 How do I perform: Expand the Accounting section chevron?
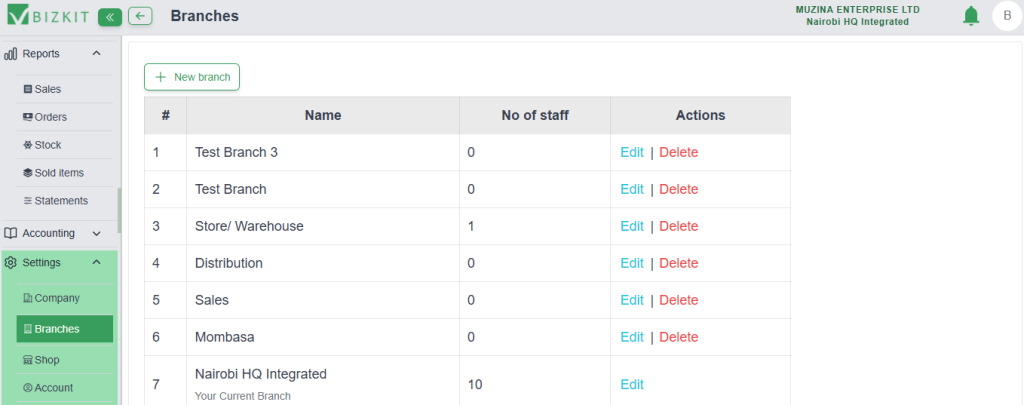(x=96, y=233)
